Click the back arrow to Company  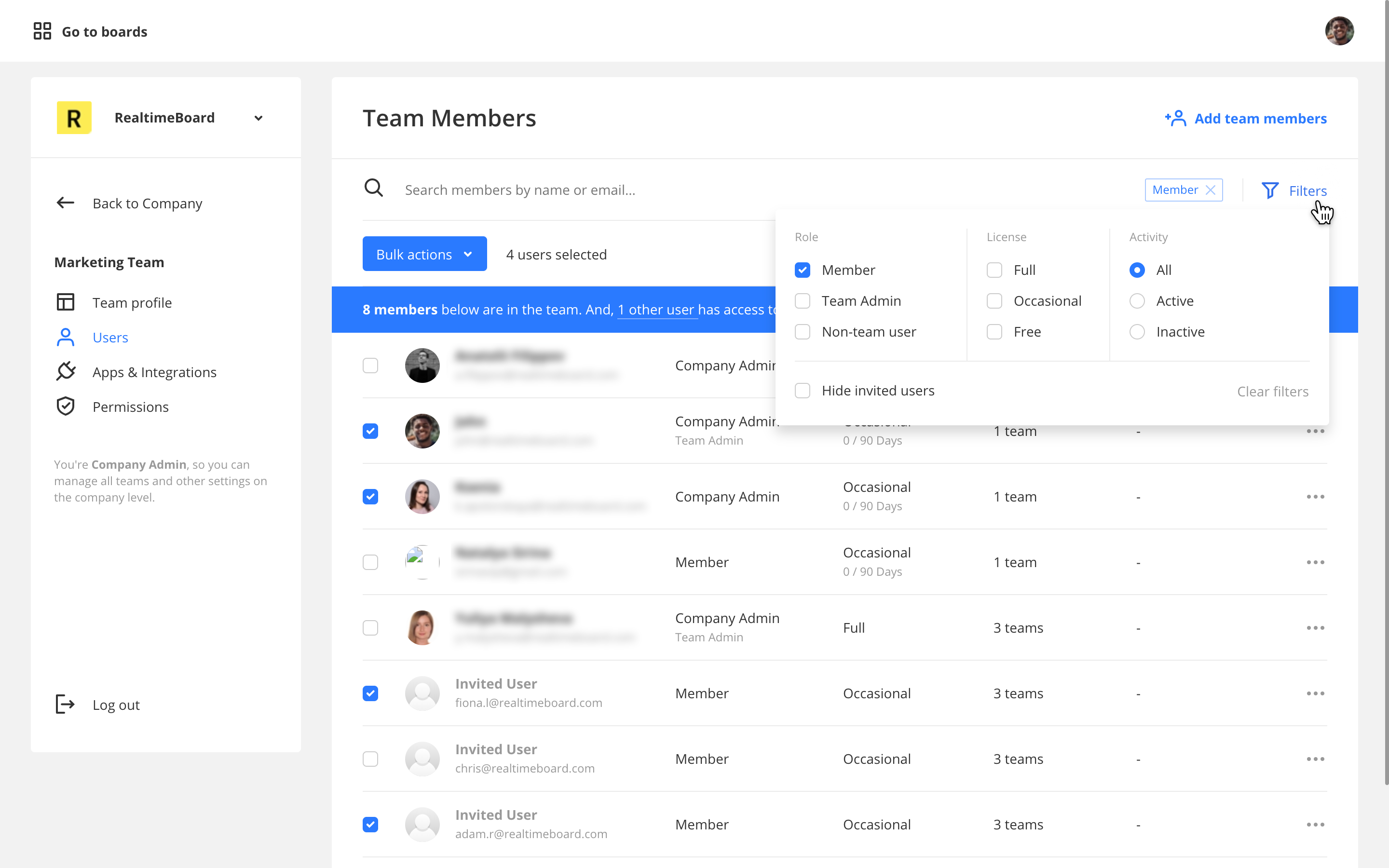pyautogui.click(x=66, y=203)
